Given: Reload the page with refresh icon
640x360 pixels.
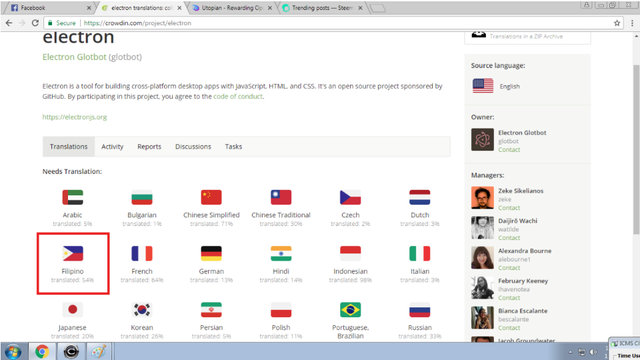Looking at the screenshot, I should pyautogui.click(x=35, y=23).
